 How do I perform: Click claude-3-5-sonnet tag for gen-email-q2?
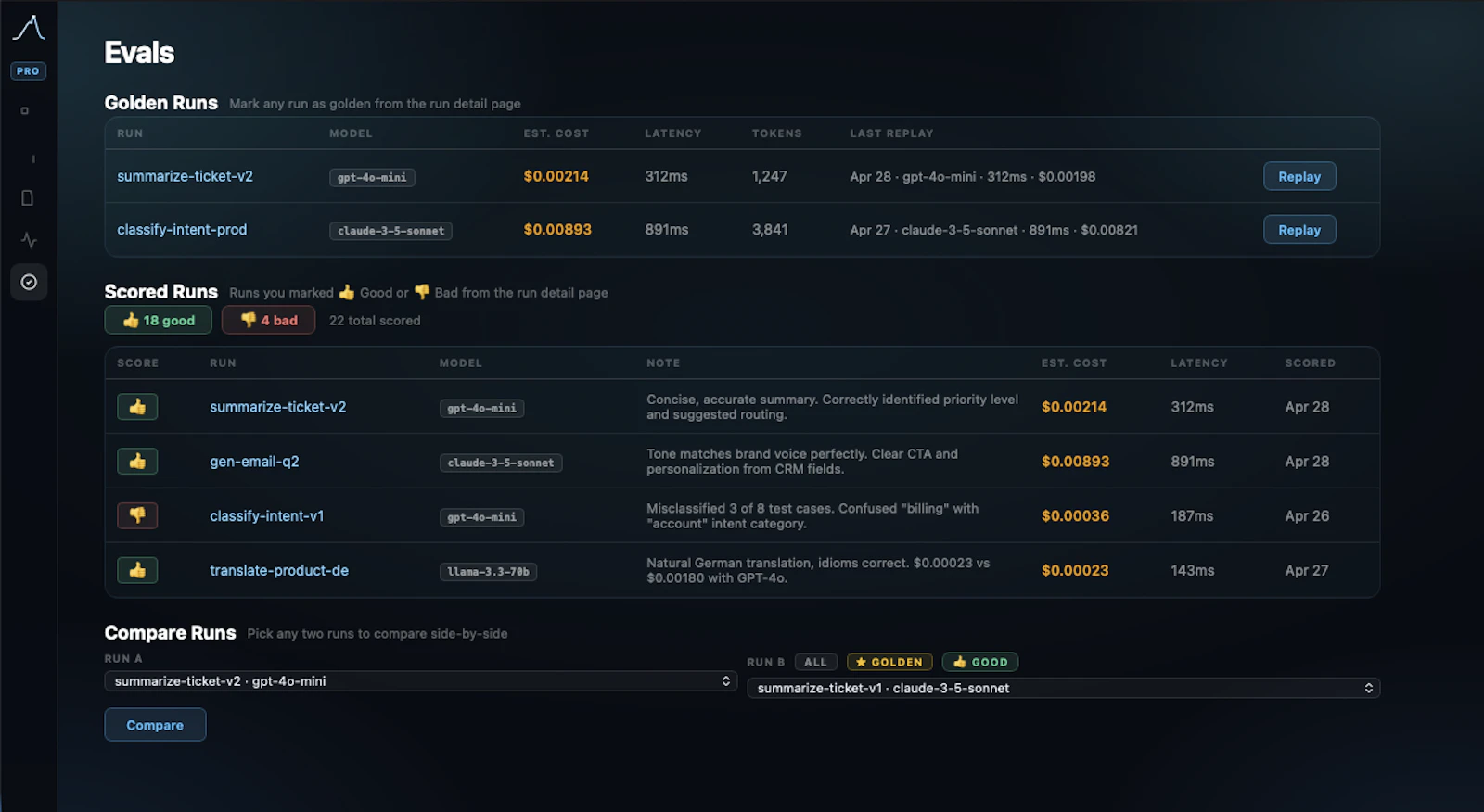click(501, 463)
